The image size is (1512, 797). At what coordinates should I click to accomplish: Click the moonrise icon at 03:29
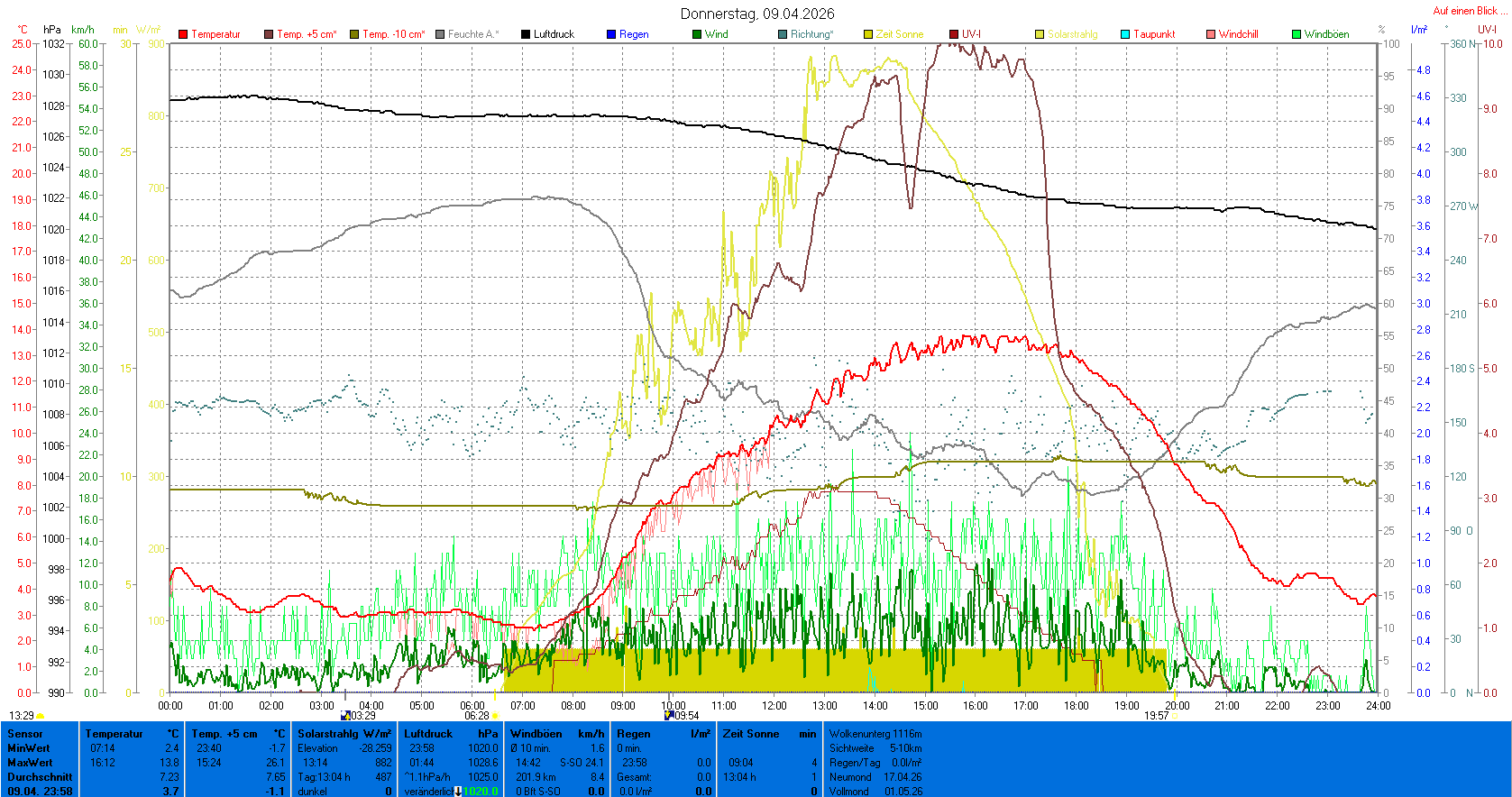coord(344,716)
